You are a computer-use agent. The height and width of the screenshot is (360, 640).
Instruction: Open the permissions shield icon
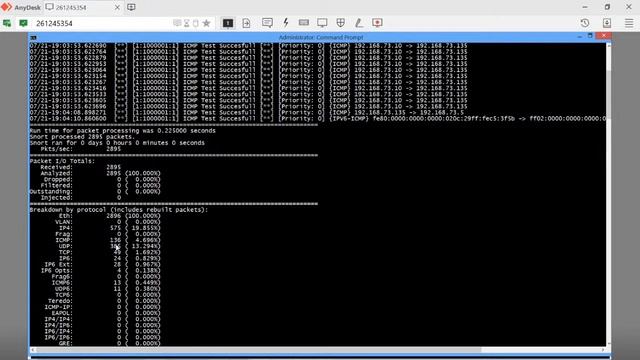(x=340, y=23)
